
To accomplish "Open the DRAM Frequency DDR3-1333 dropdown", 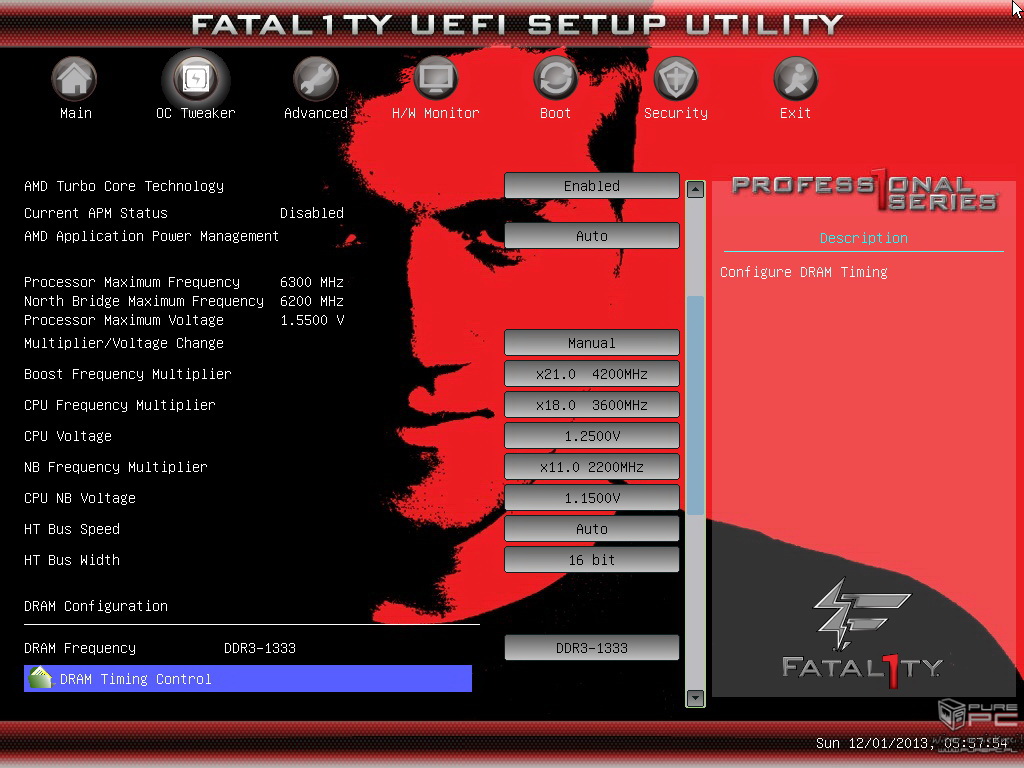I will 592,648.
